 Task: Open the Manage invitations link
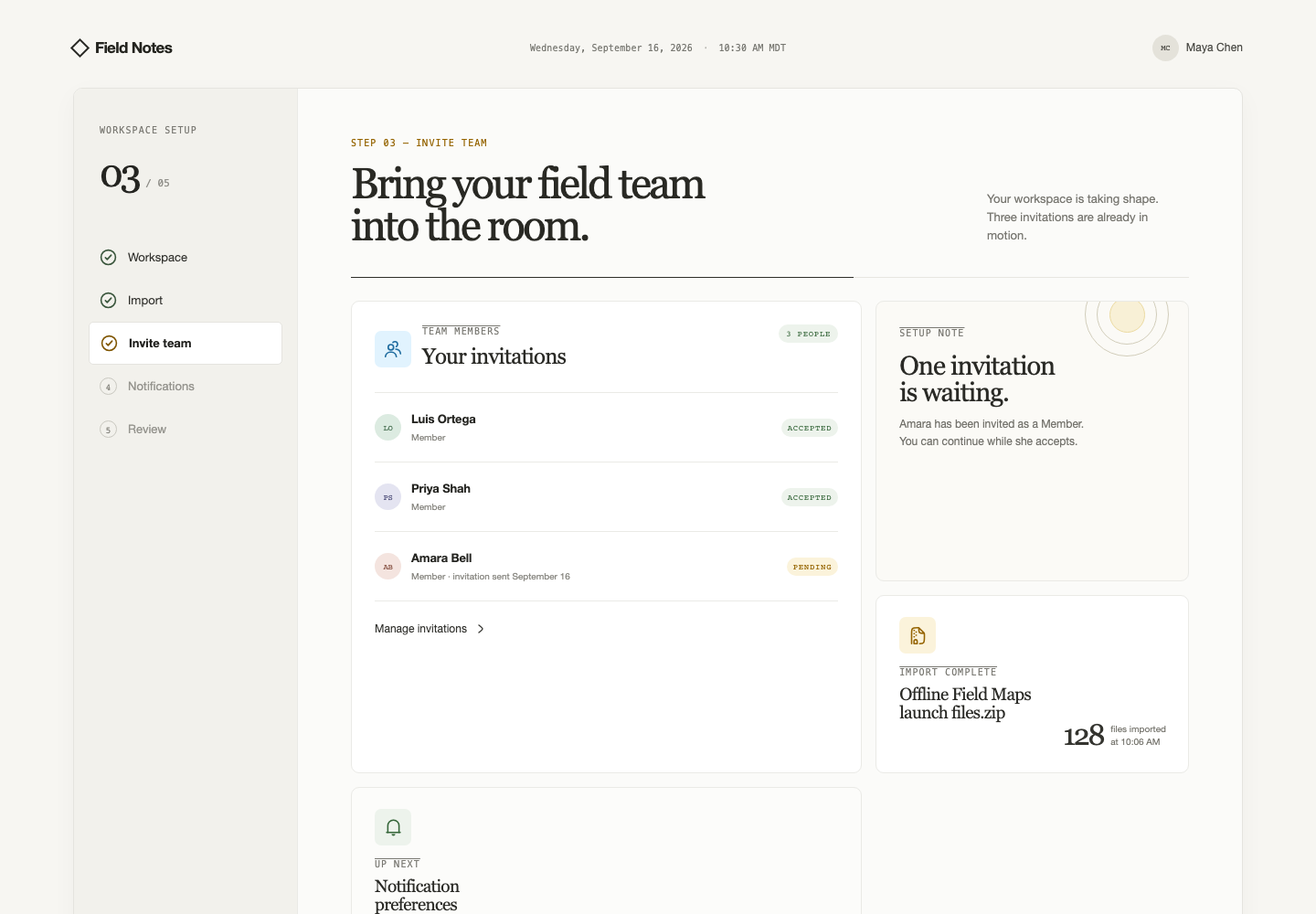430,629
